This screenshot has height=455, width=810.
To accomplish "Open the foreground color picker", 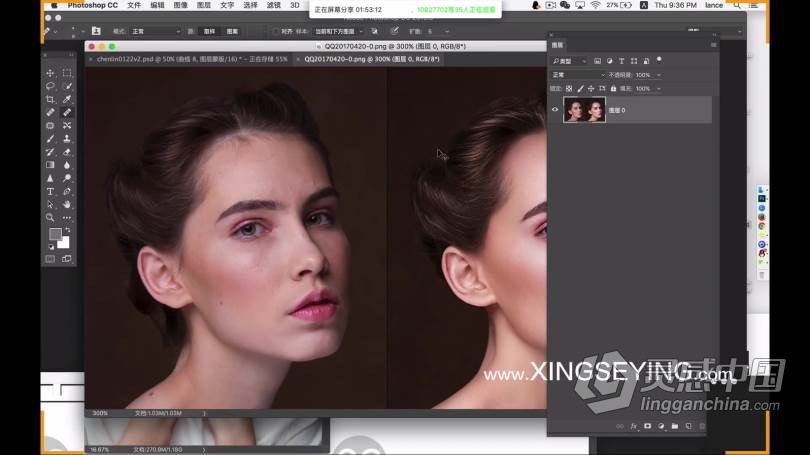I will (x=55, y=234).
